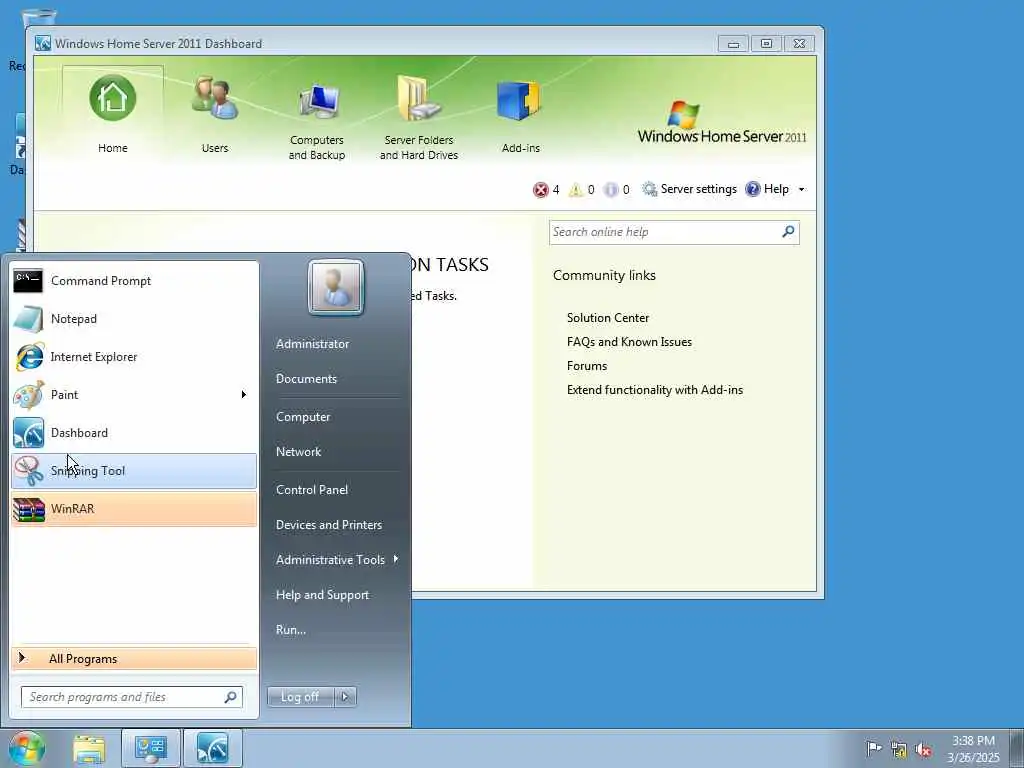Expand the Help dropdown arrow

coord(801,189)
